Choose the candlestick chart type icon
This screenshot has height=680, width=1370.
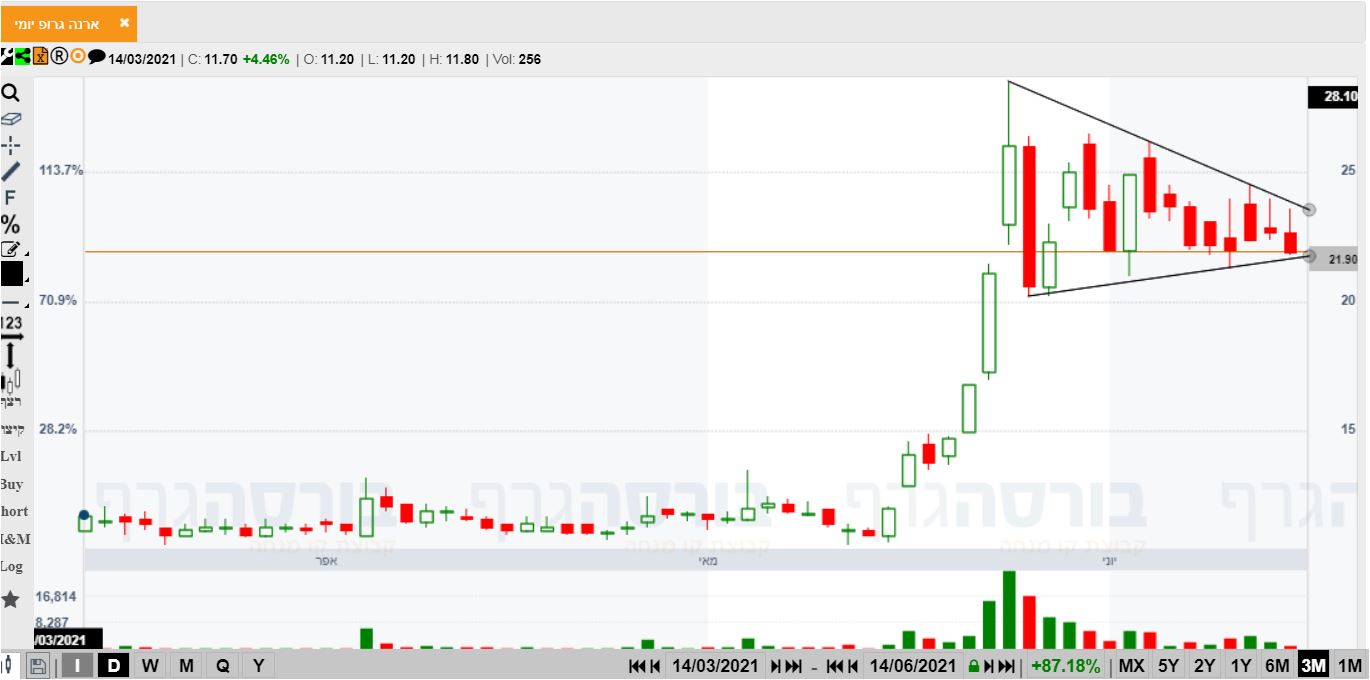tap(11, 381)
